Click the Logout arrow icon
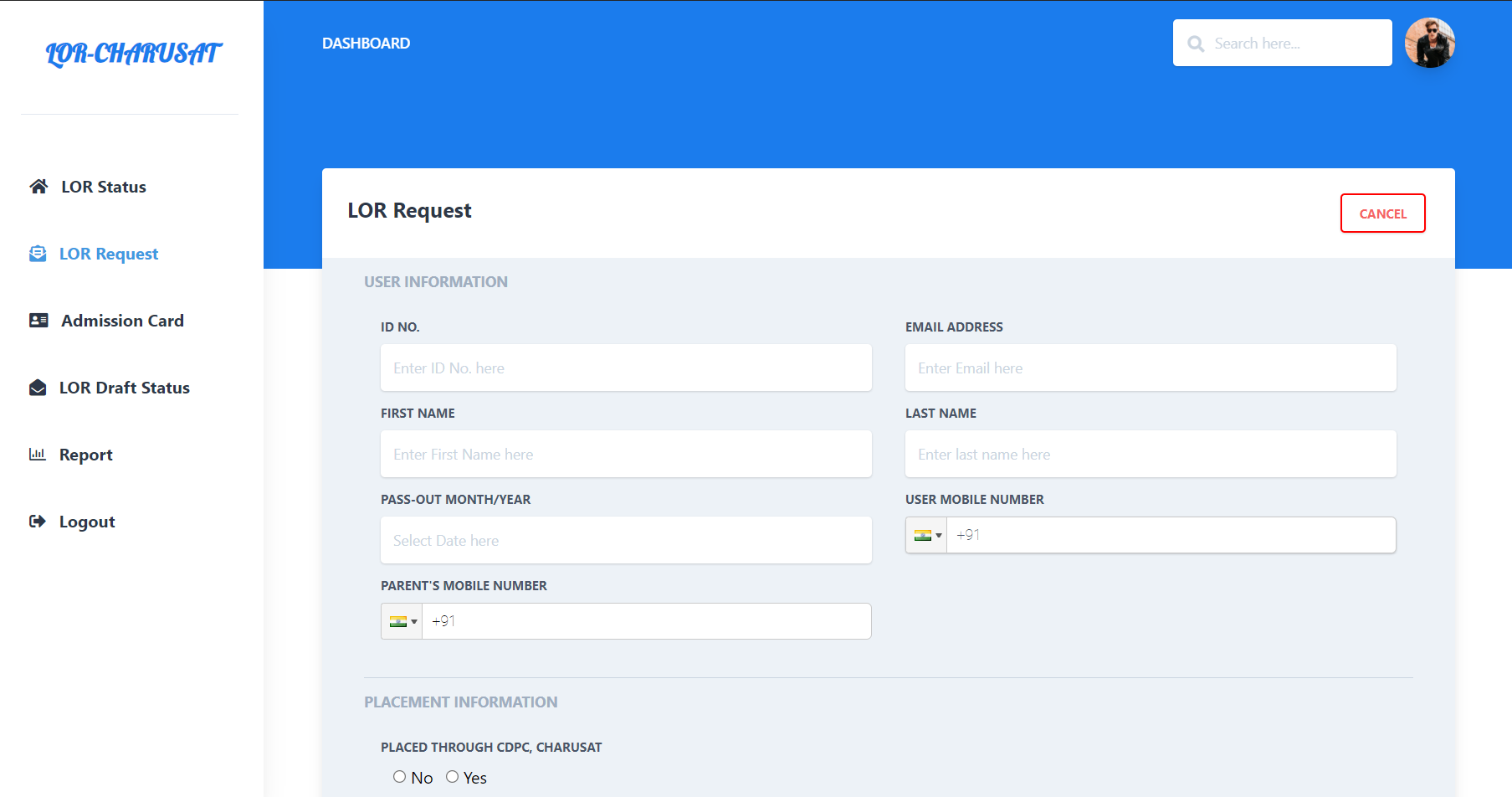 point(38,522)
